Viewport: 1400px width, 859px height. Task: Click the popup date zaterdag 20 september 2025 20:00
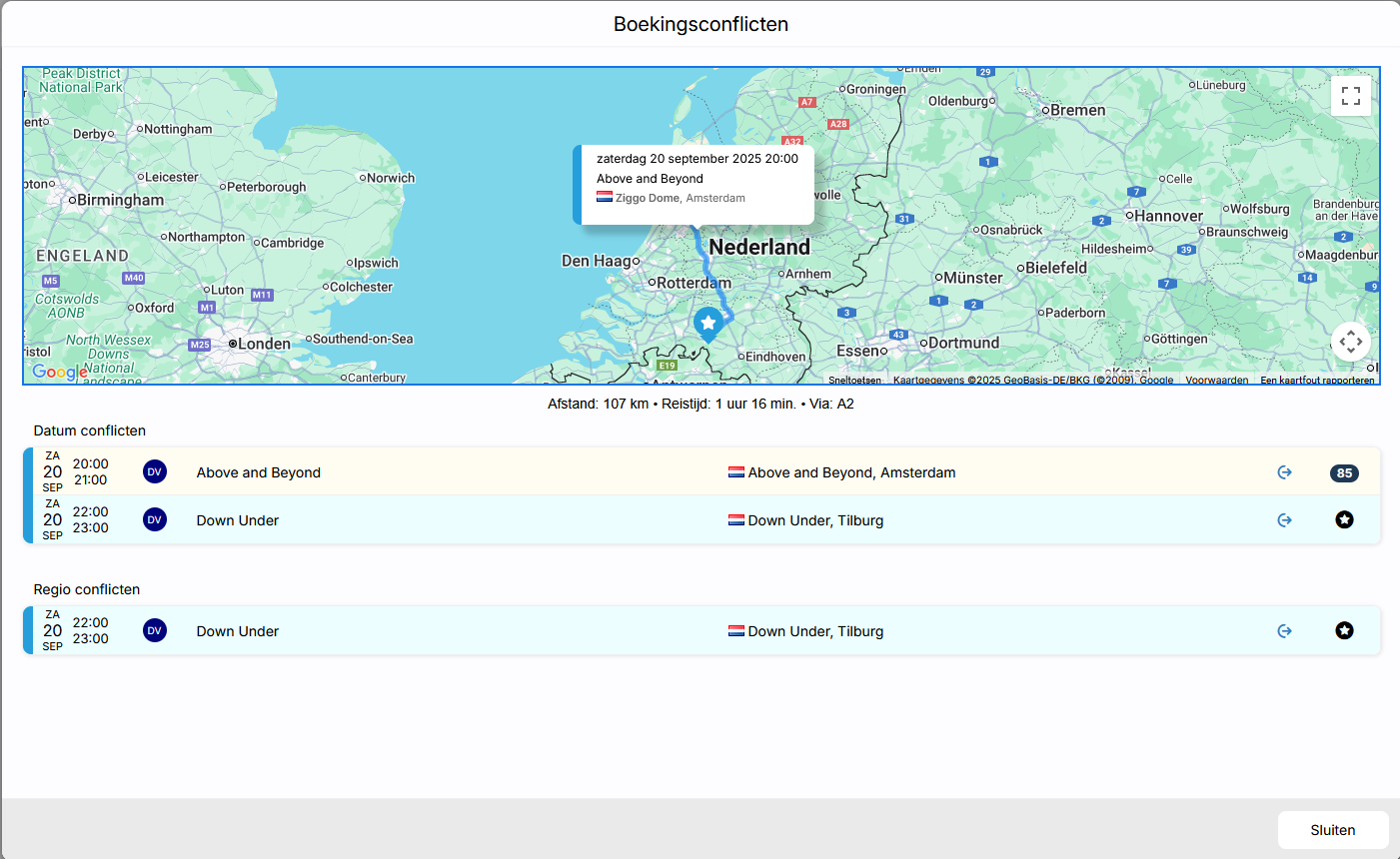pyautogui.click(x=698, y=159)
